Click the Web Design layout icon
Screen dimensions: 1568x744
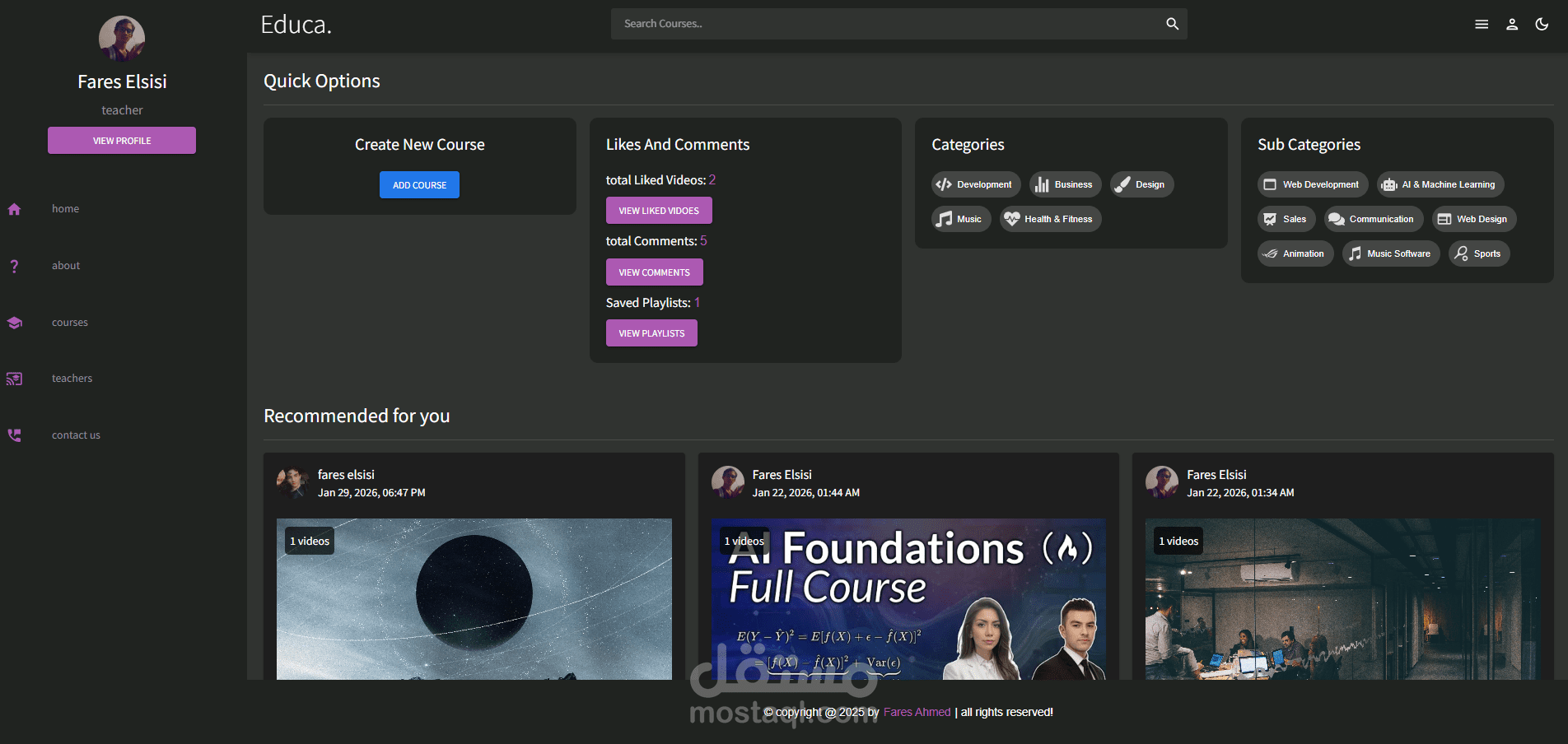tap(1444, 219)
